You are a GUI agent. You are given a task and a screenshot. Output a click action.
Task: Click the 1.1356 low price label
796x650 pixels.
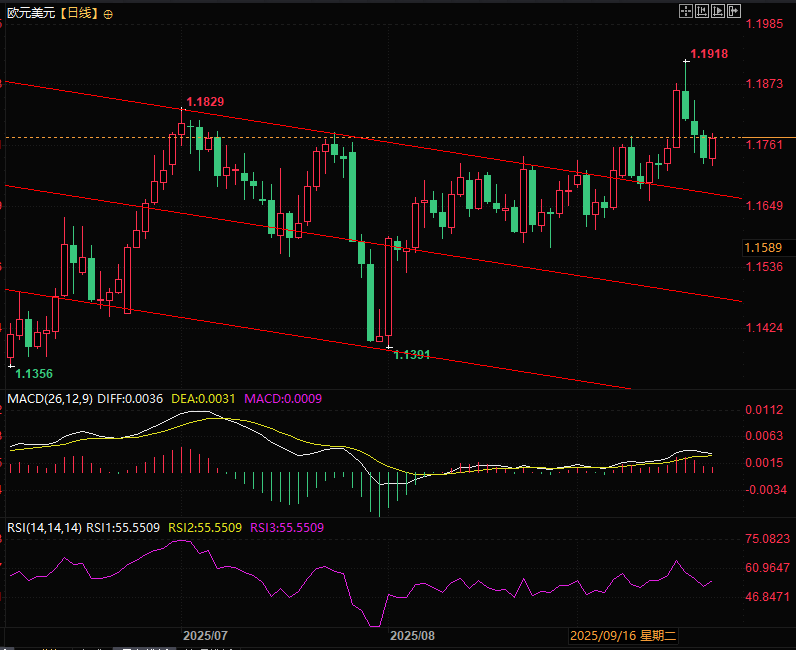pos(34,374)
